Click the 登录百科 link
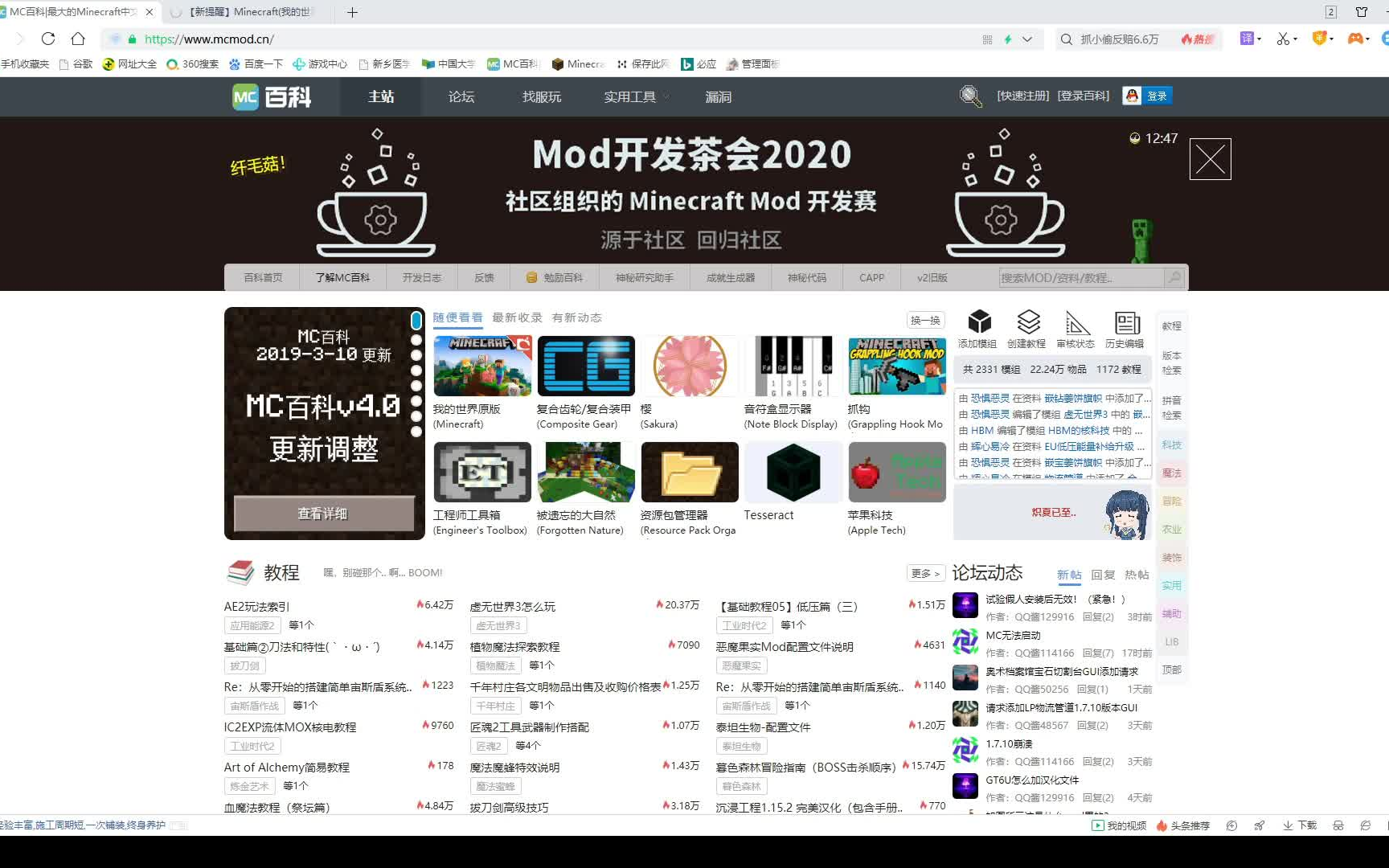 click(x=1084, y=96)
